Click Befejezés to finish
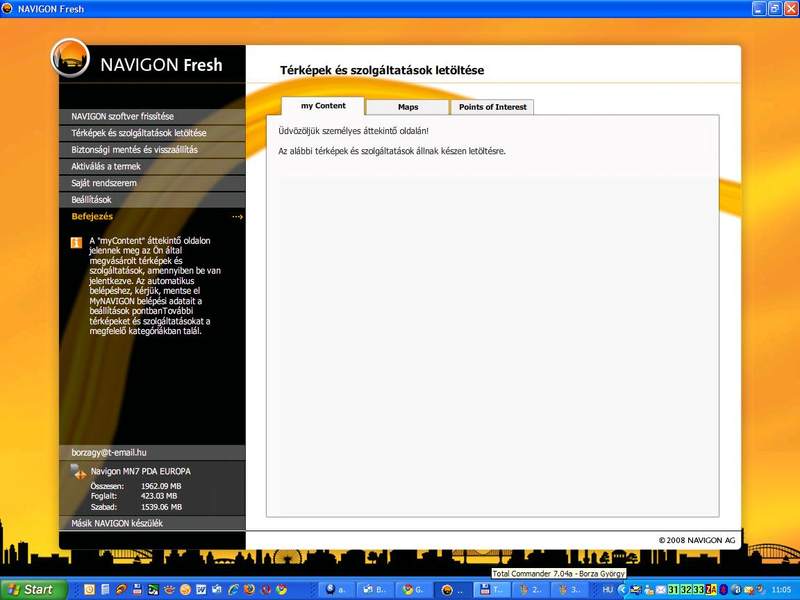800x600 pixels. pos(92,216)
